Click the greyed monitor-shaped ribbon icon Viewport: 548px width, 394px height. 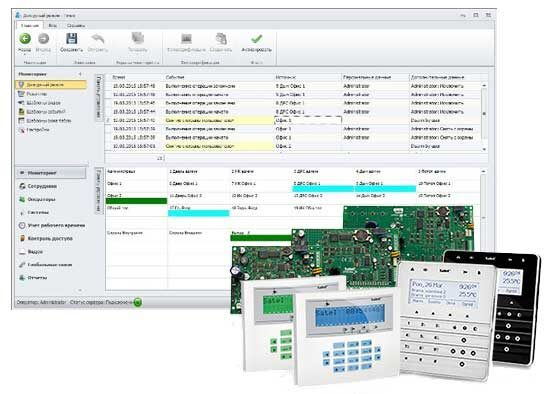(x=186, y=38)
